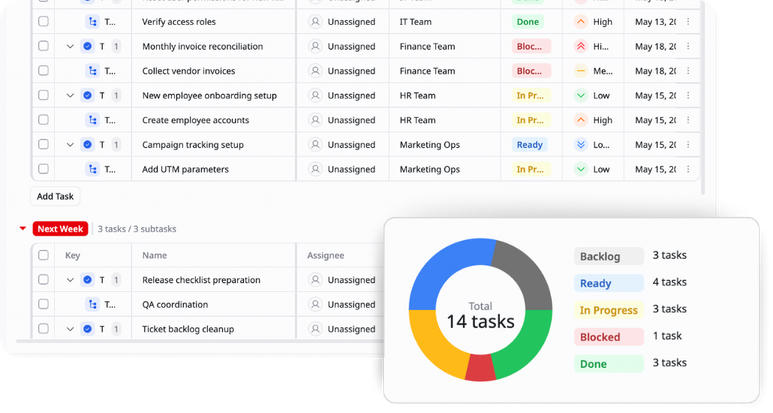Select New employee onboarding setup checkbox
773x413 pixels.
coord(43,95)
